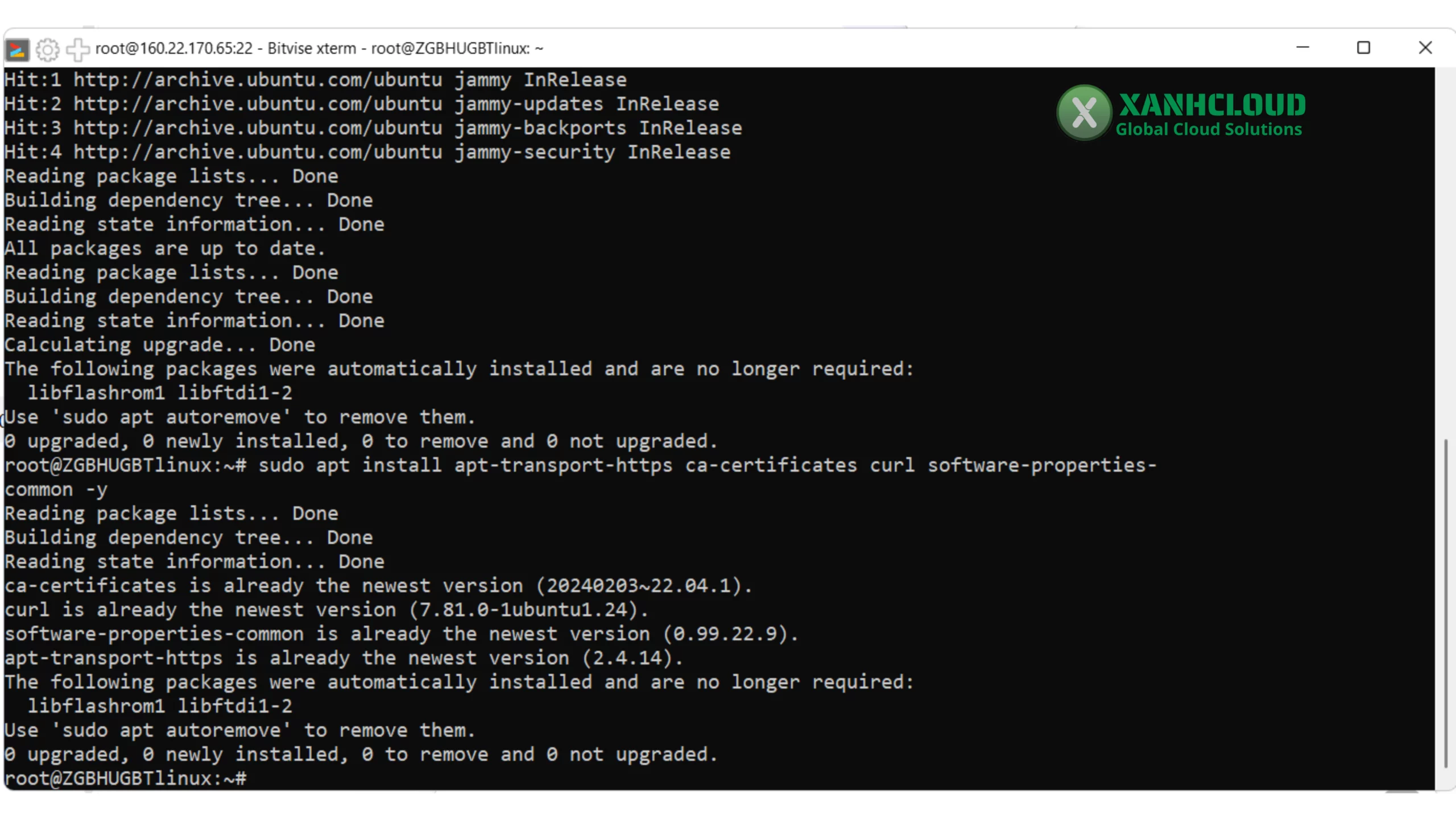Click the line ending 'jammy-security InRelease'
1456x819 pixels.
point(367,152)
